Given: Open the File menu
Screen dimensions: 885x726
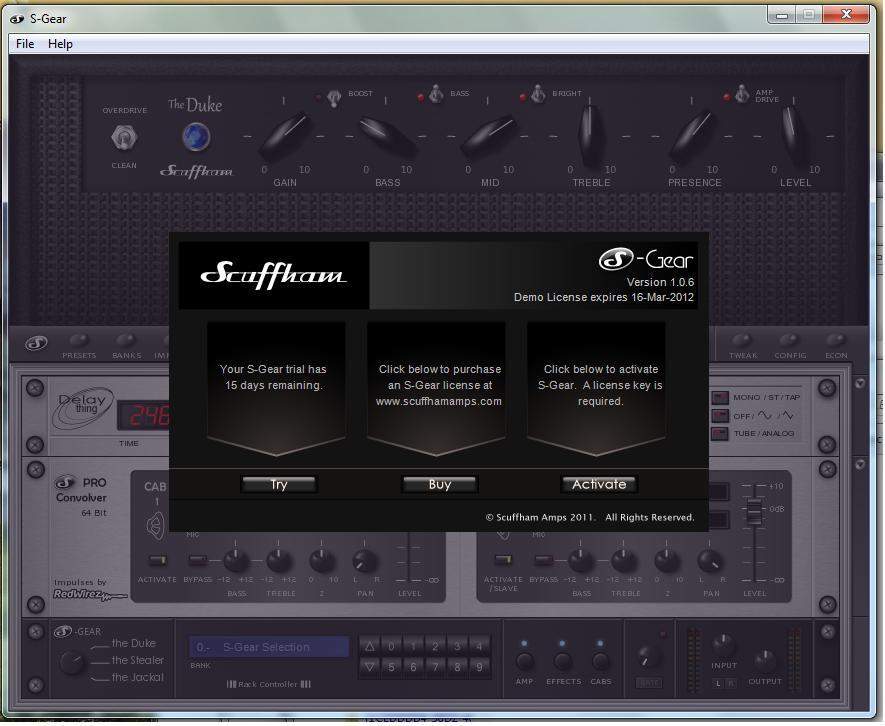Looking at the screenshot, I should pyautogui.click(x=25, y=44).
